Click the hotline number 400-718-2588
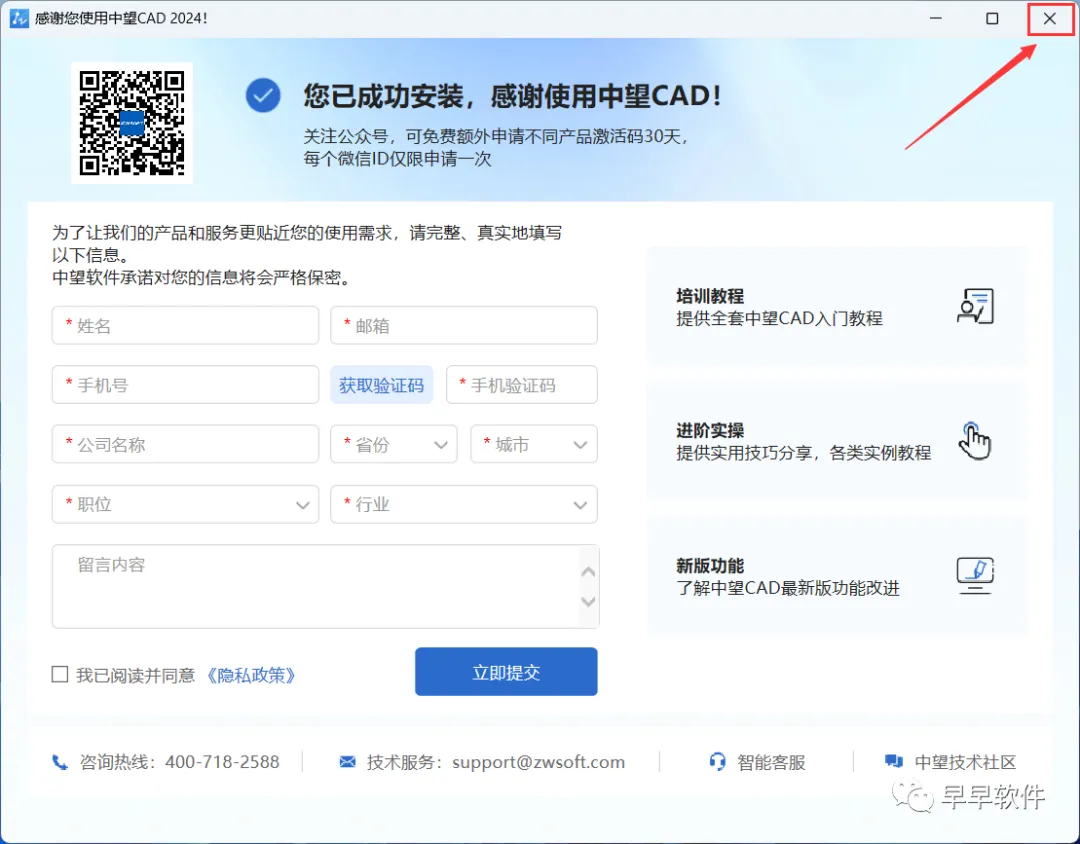The width and height of the screenshot is (1080, 844). click(x=222, y=762)
